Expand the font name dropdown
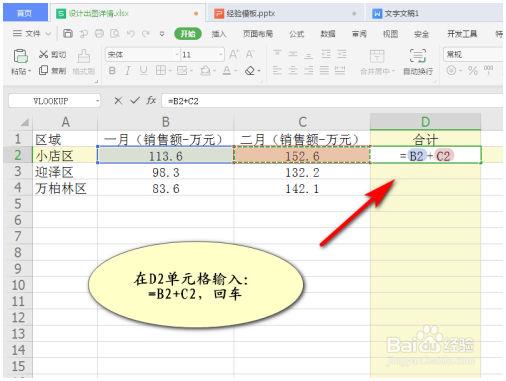 click(x=177, y=54)
